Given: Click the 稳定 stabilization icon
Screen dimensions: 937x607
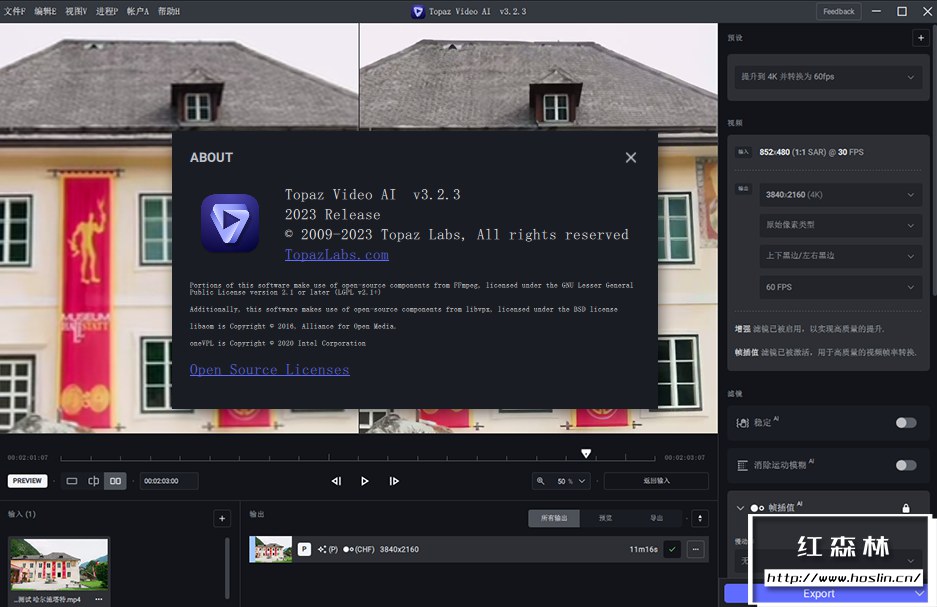Looking at the screenshot, I should [742, 423].
